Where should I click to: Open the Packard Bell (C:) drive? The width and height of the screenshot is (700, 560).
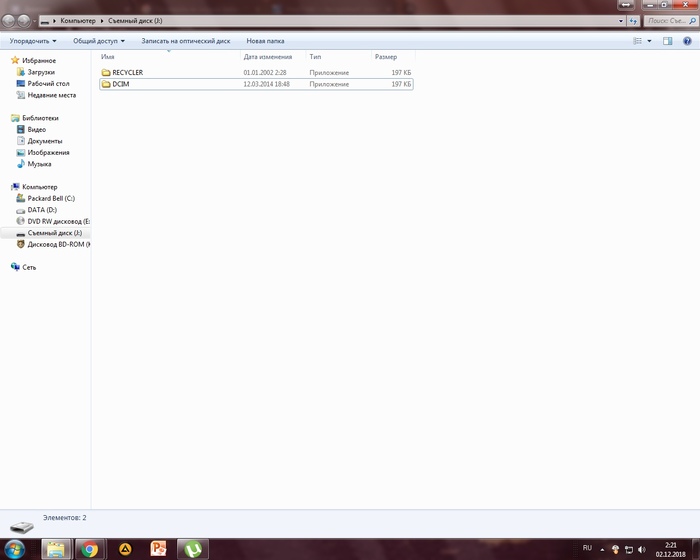point(51,198)
